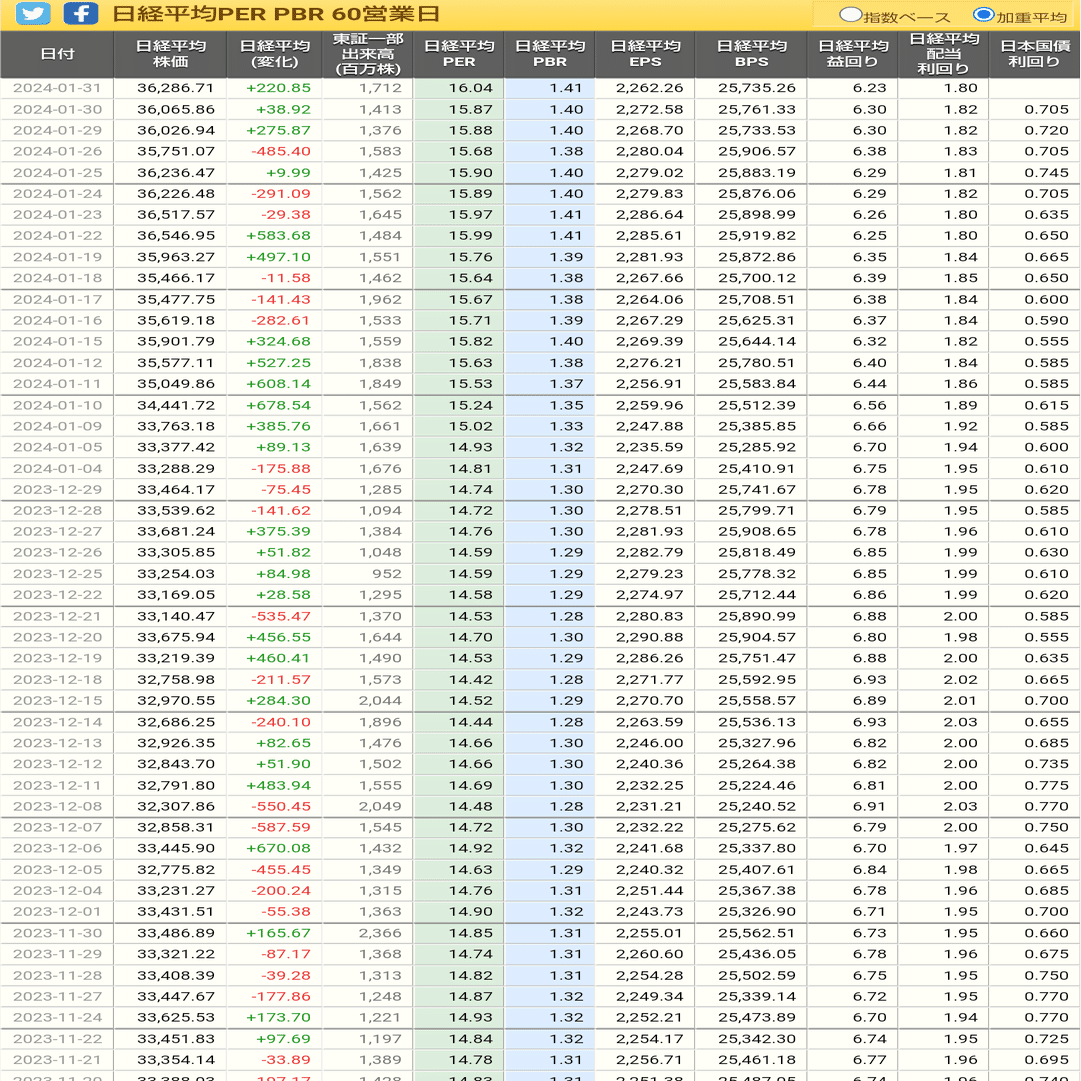The image size is (1081, 1081).
Task: Select date cell 2023-12-29
Action: tap(57, 489)
